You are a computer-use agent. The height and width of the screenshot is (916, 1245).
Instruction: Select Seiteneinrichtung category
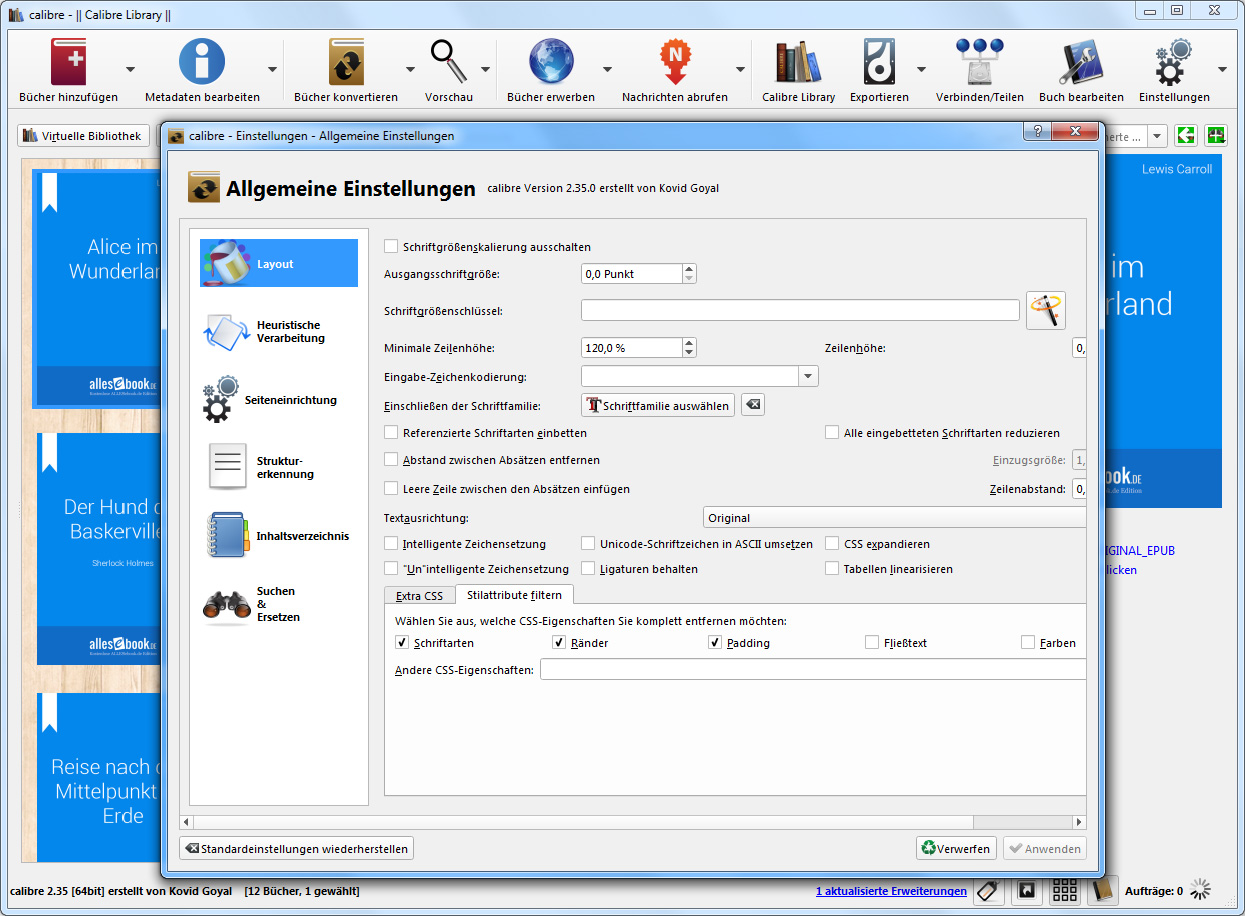click(279, 399)
